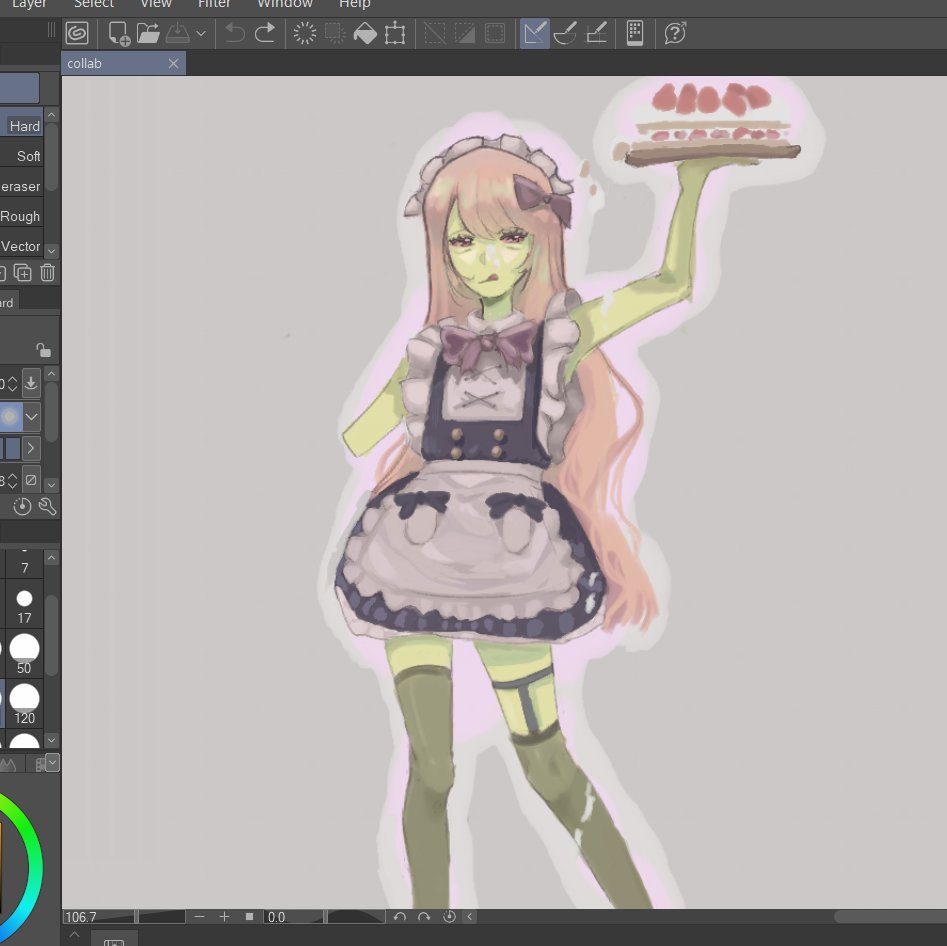Redo the last undone action
Viewport: 947px width, 946px height.
tap(265, 33)
